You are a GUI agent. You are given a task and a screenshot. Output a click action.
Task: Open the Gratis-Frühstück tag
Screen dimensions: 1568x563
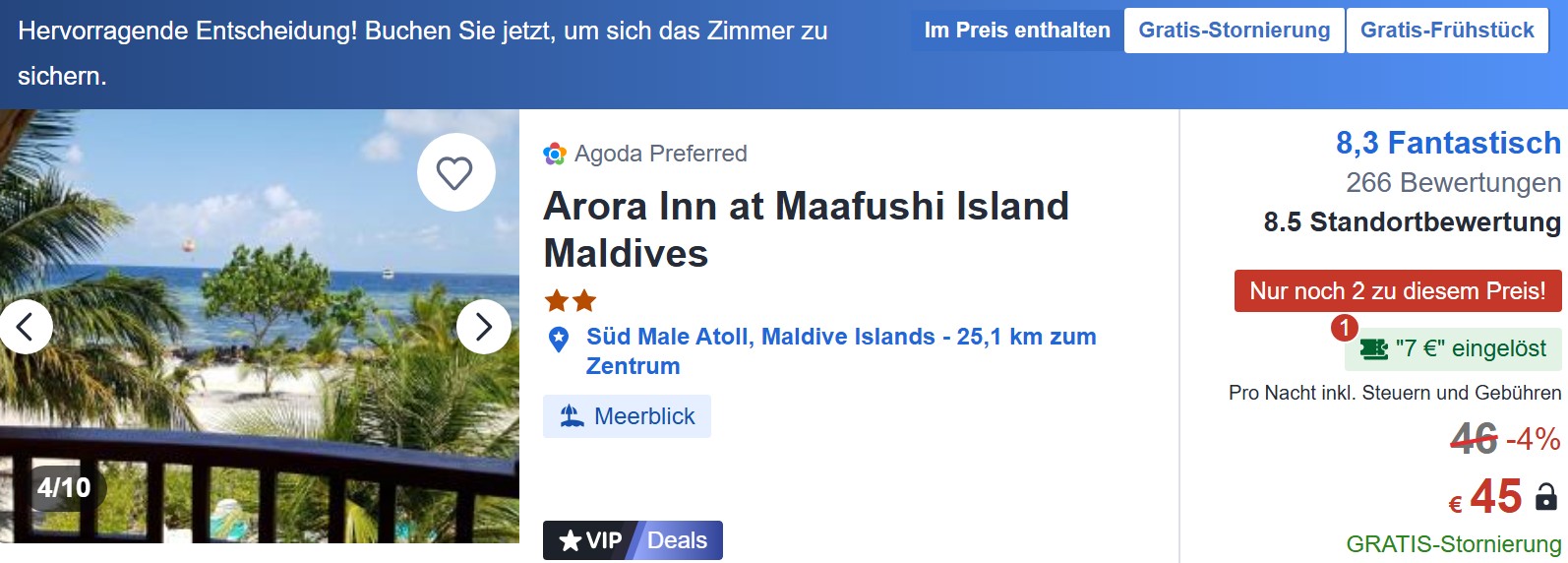point(1447,31)
